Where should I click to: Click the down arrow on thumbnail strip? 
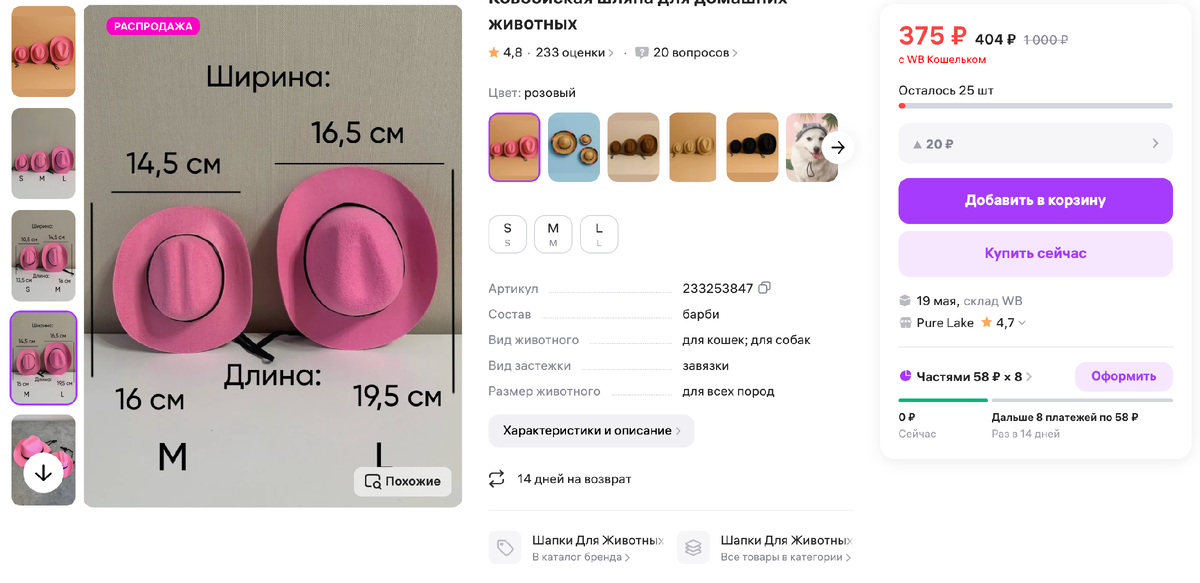coord(43,473)
